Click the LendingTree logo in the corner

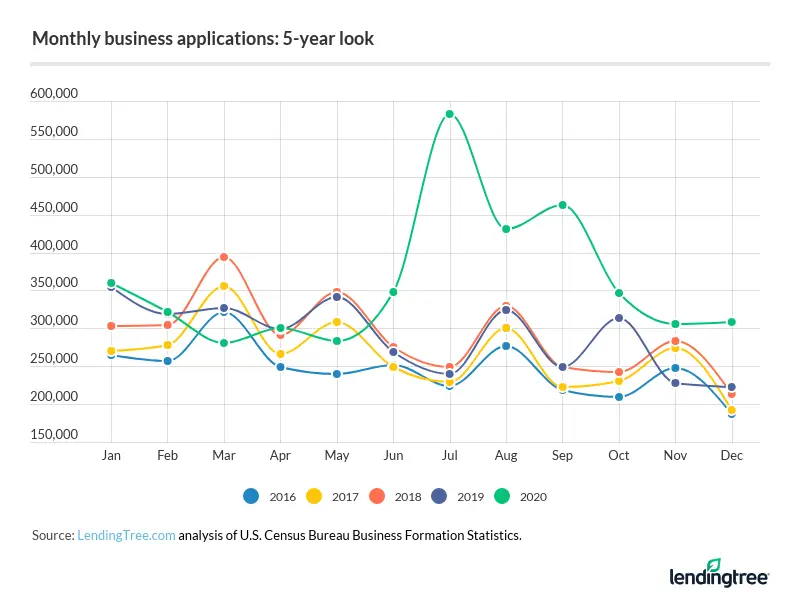pyautogui.click(x=718, y=575)
